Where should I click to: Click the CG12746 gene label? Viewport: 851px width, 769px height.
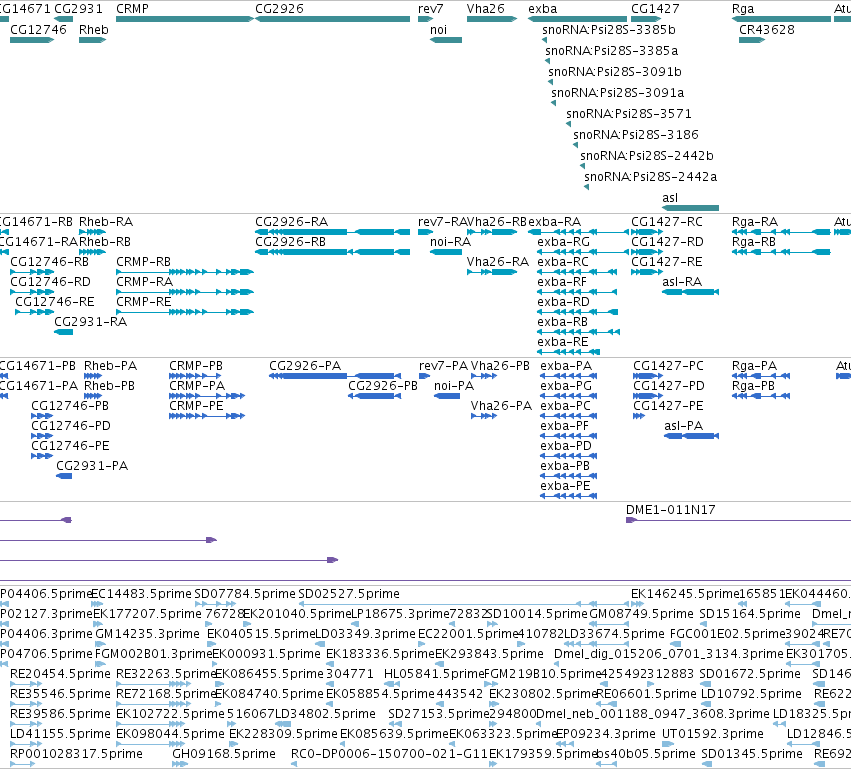tap(38, 30)
